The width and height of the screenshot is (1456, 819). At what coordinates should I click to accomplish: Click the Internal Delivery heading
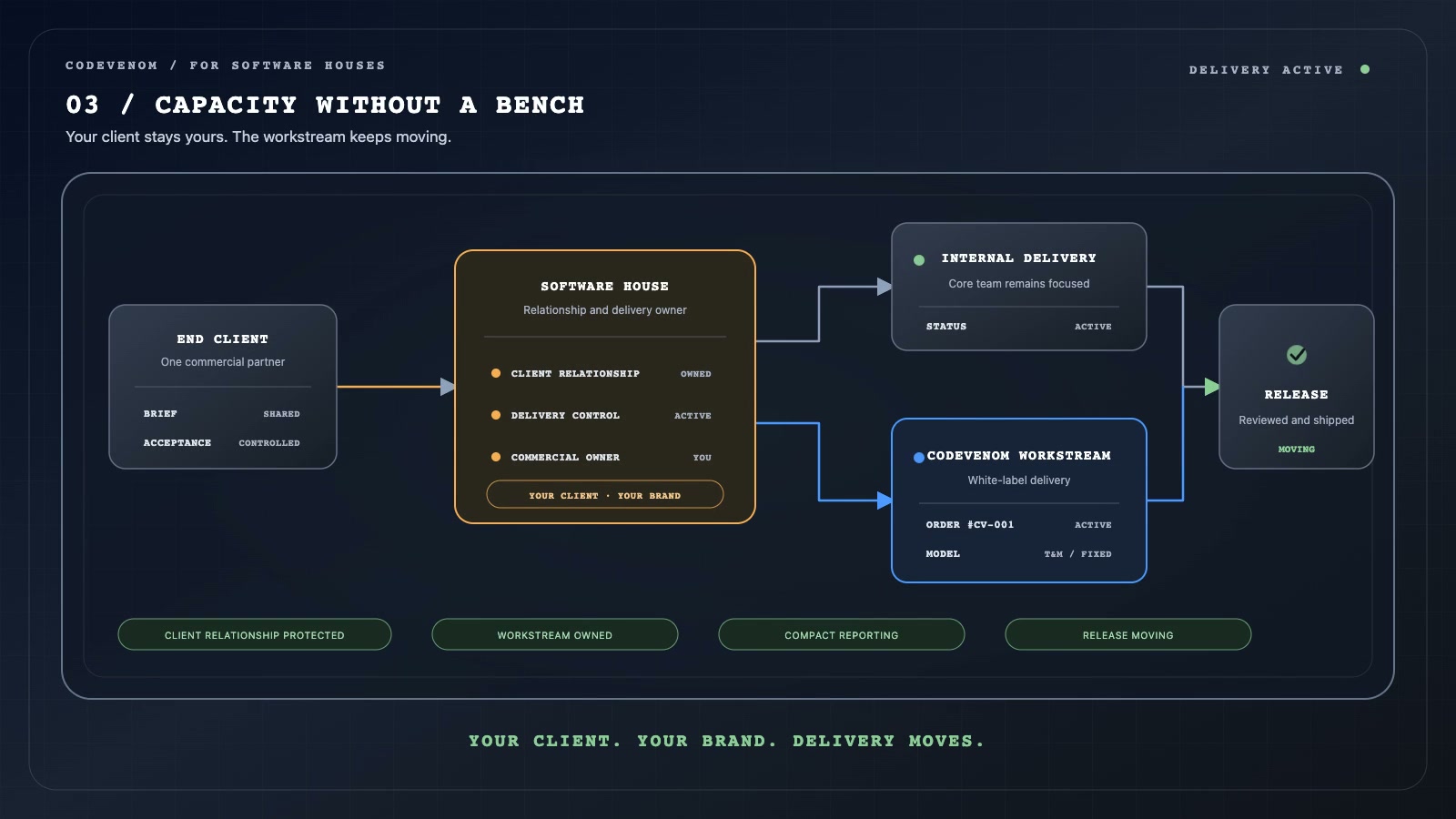pos(1019,258)
